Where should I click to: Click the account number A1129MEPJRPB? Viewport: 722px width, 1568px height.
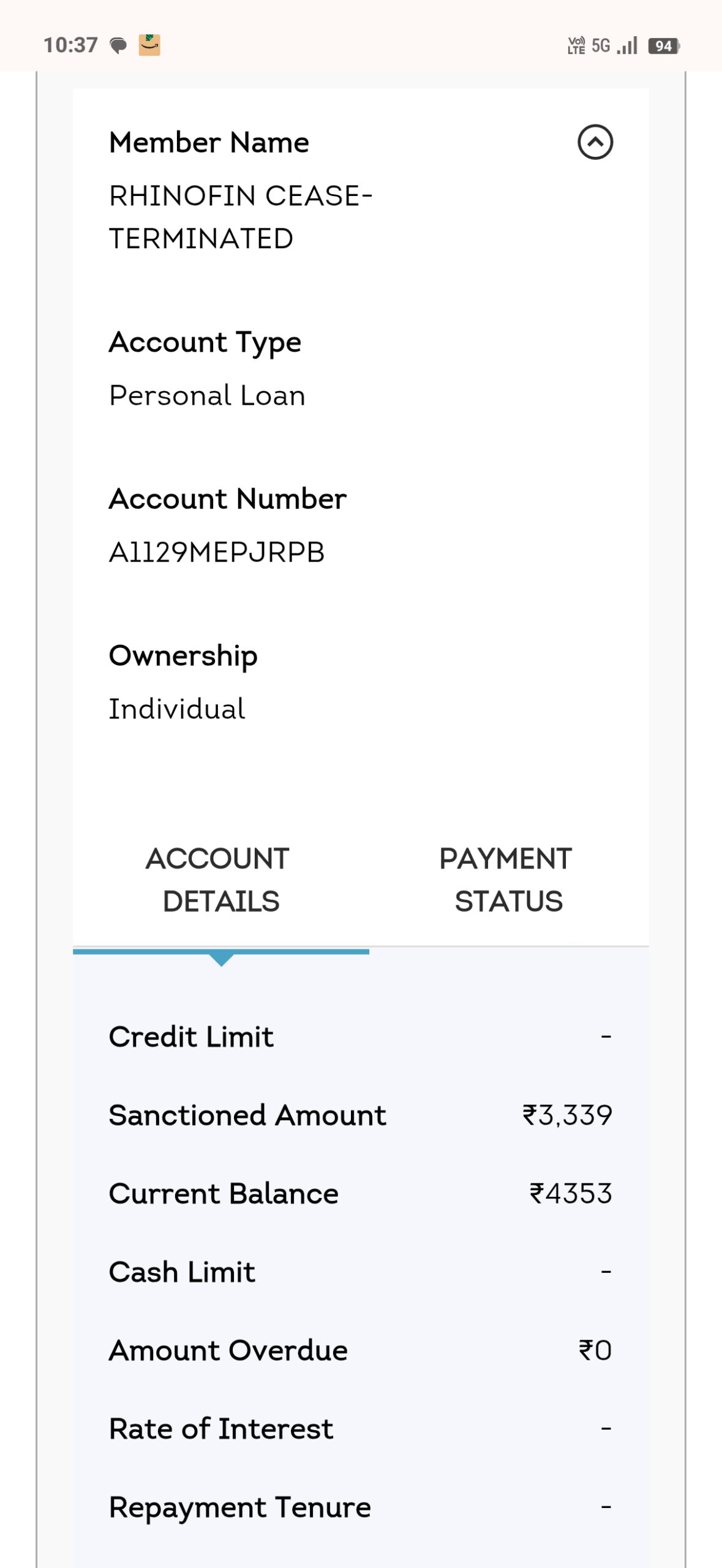point(217,552)
